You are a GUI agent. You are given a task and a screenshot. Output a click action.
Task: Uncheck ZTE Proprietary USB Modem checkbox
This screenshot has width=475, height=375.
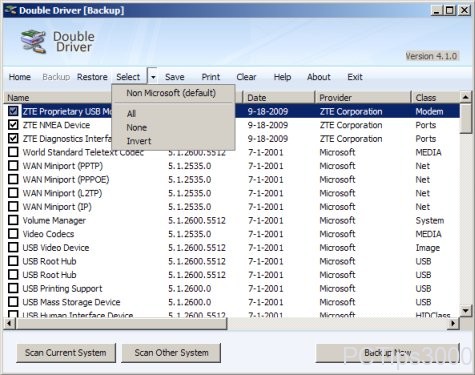[x=13, y=111]
